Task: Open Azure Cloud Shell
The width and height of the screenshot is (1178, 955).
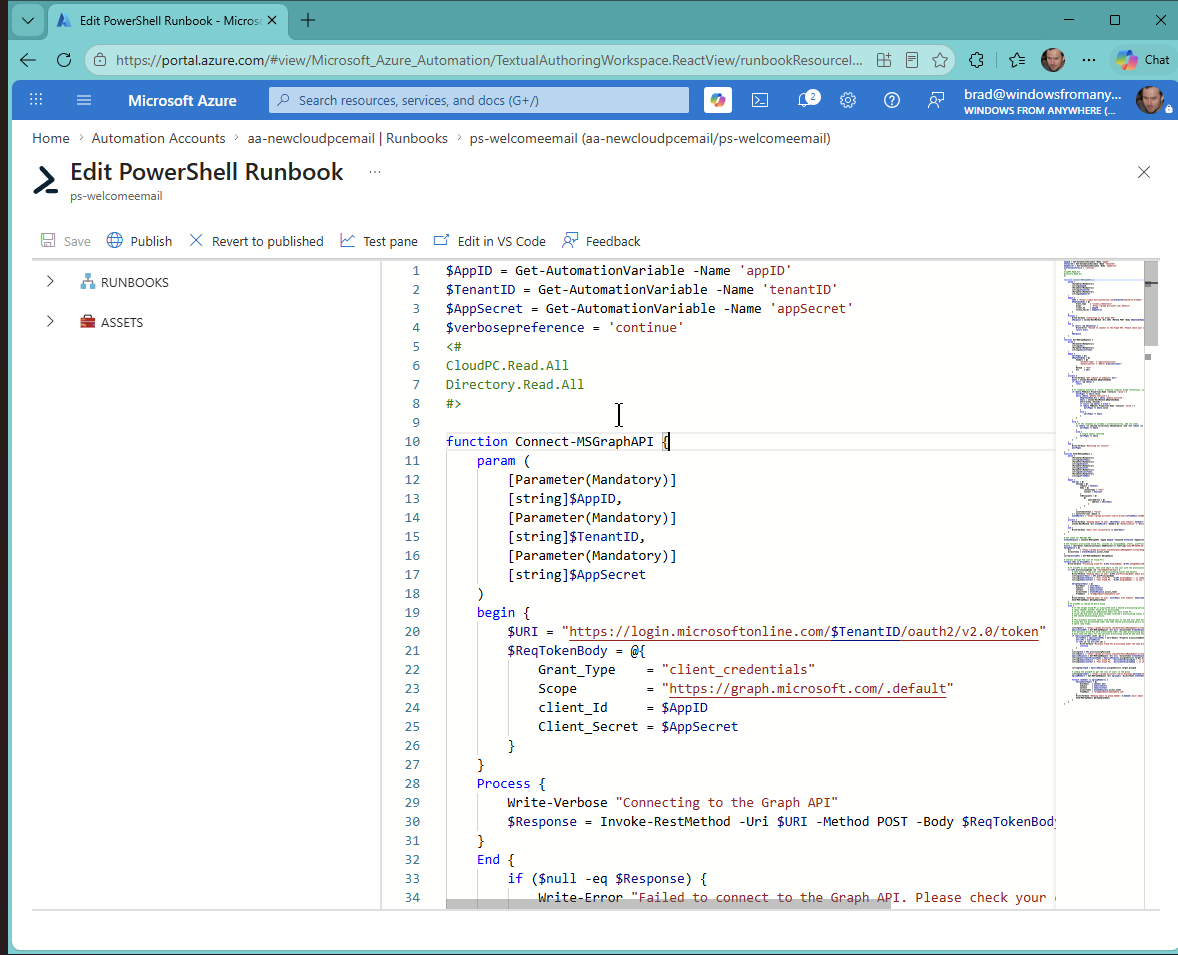Action: (760, 100)
